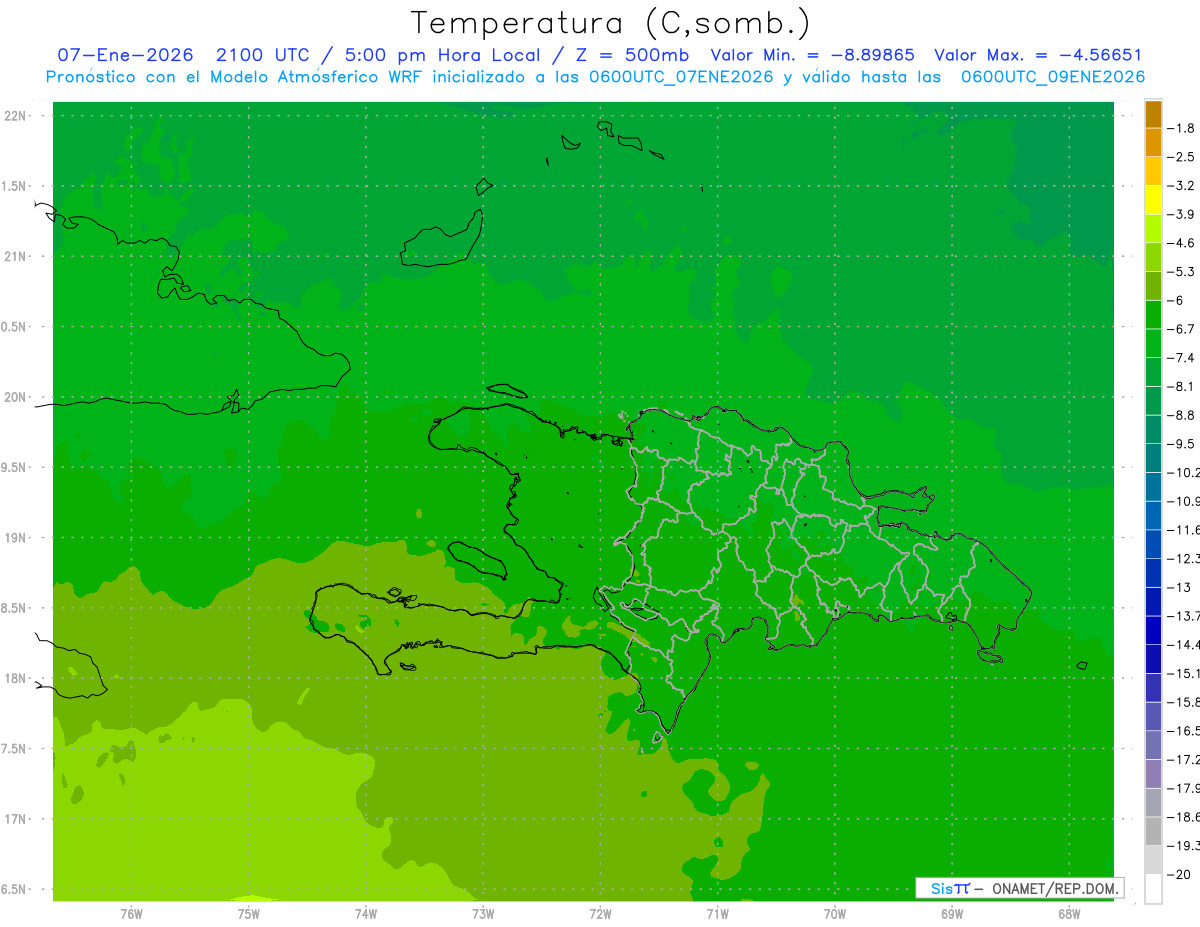Click the -1.8 legend value
The width and height of the screenshot is (1200, 927).
tap(1182, 128)
